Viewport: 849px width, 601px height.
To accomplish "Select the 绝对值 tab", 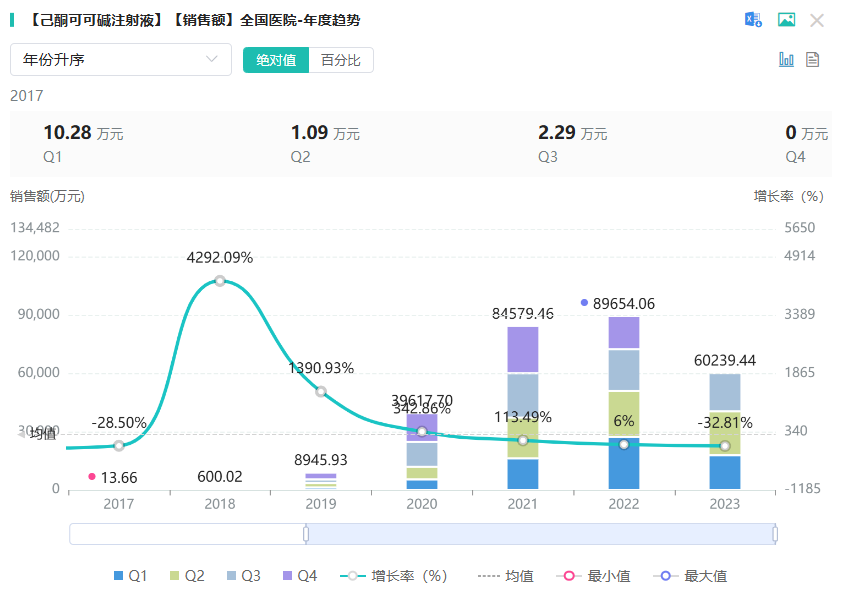I will (276, 60).
